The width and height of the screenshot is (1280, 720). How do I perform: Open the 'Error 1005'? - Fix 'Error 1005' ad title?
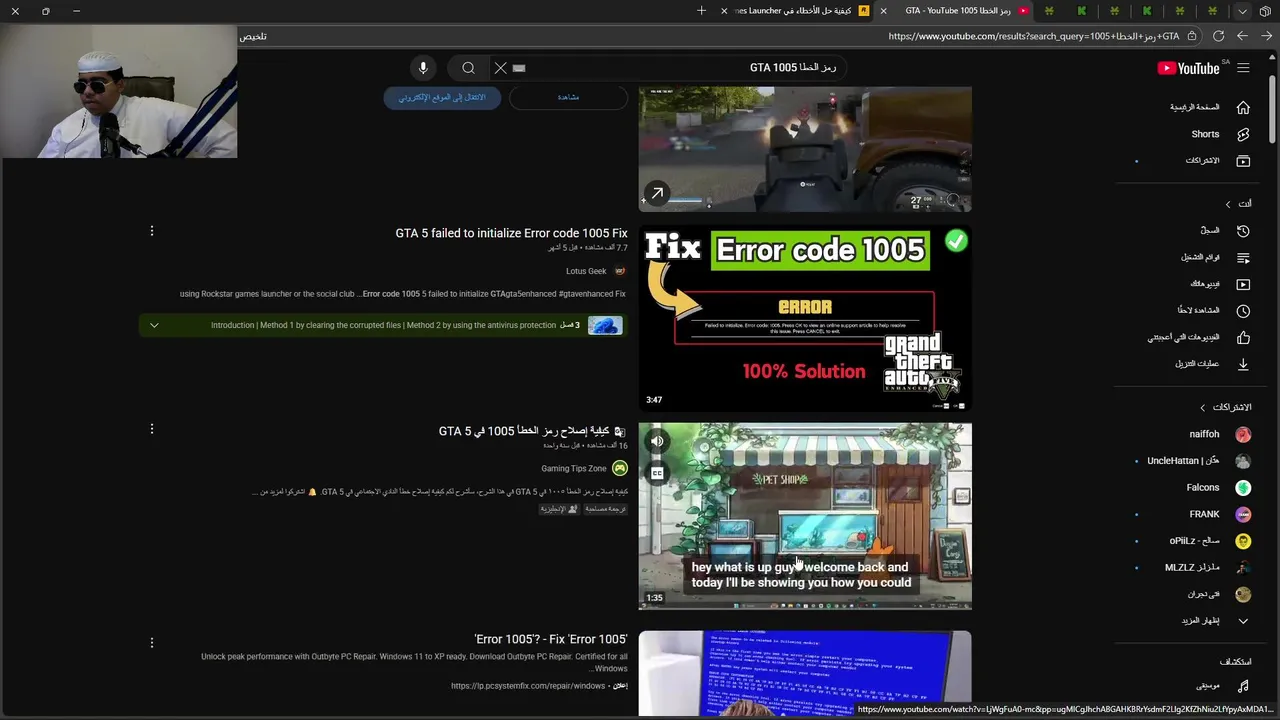click(551, 639)
